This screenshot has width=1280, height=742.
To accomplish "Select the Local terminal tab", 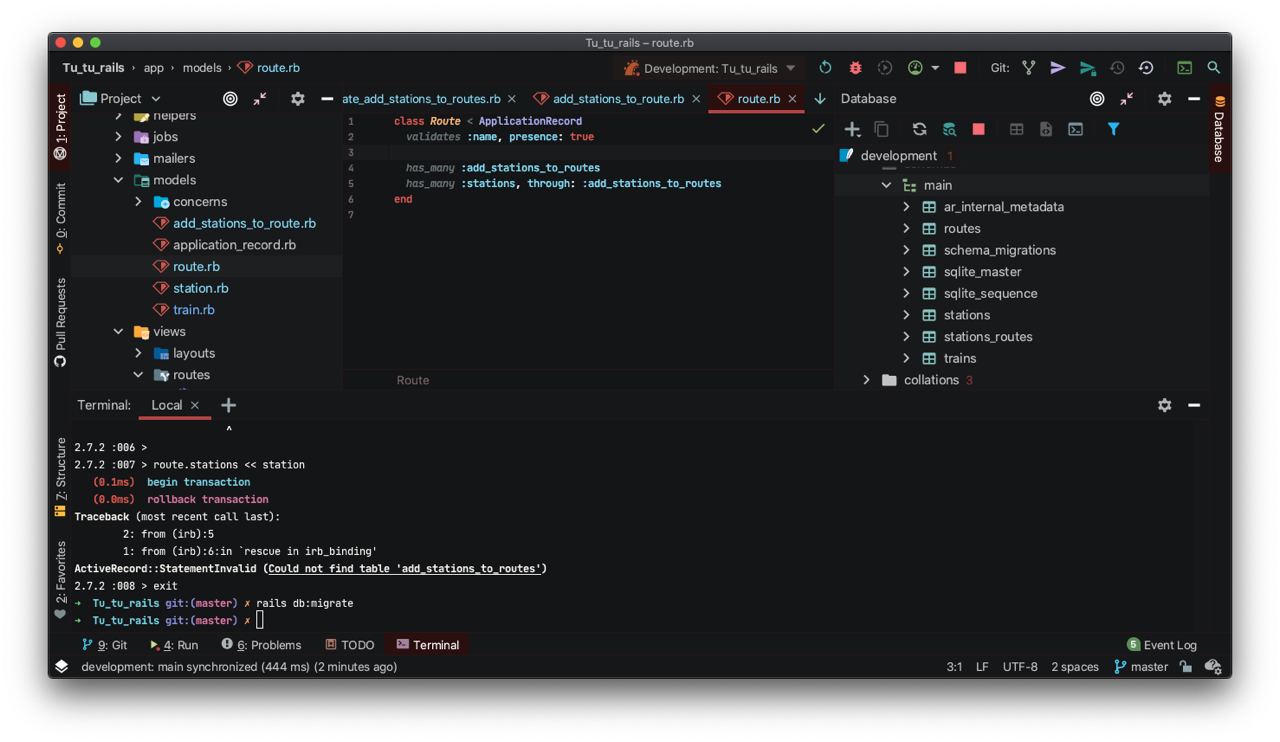I will click(166, 405).
